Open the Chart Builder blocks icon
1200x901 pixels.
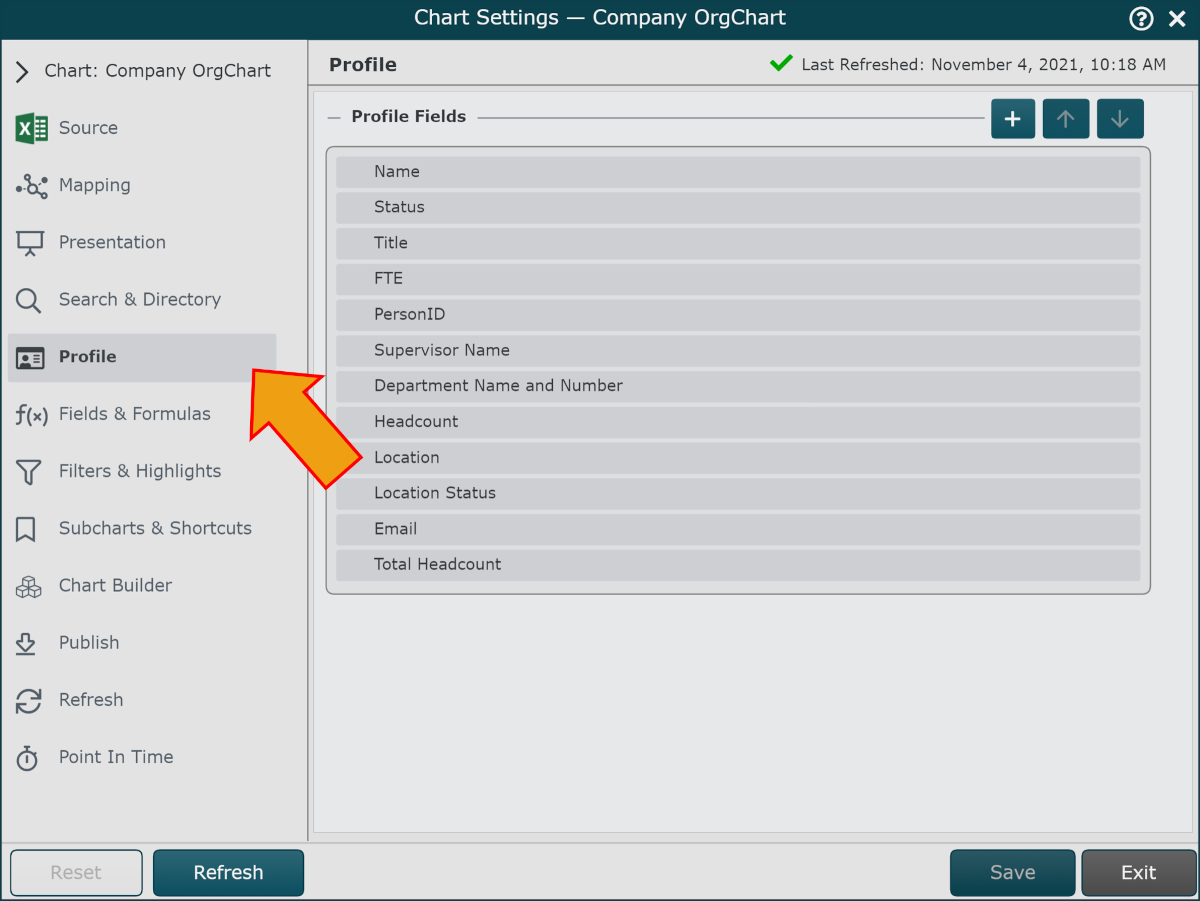point(29,587)
